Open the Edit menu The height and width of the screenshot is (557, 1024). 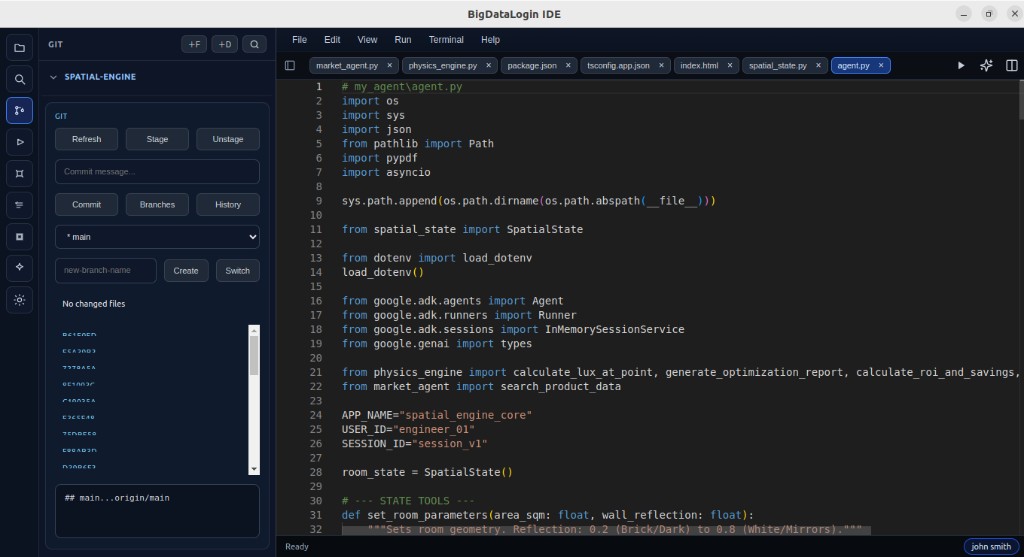332,40
